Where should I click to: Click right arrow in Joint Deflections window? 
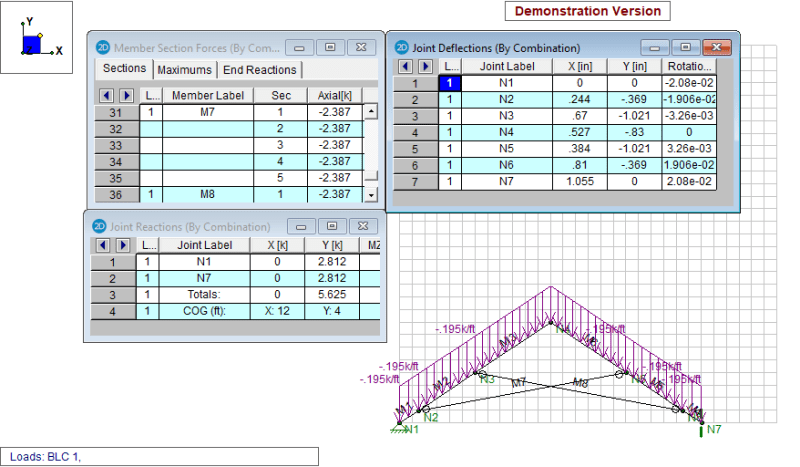click(x=426, y=66)
